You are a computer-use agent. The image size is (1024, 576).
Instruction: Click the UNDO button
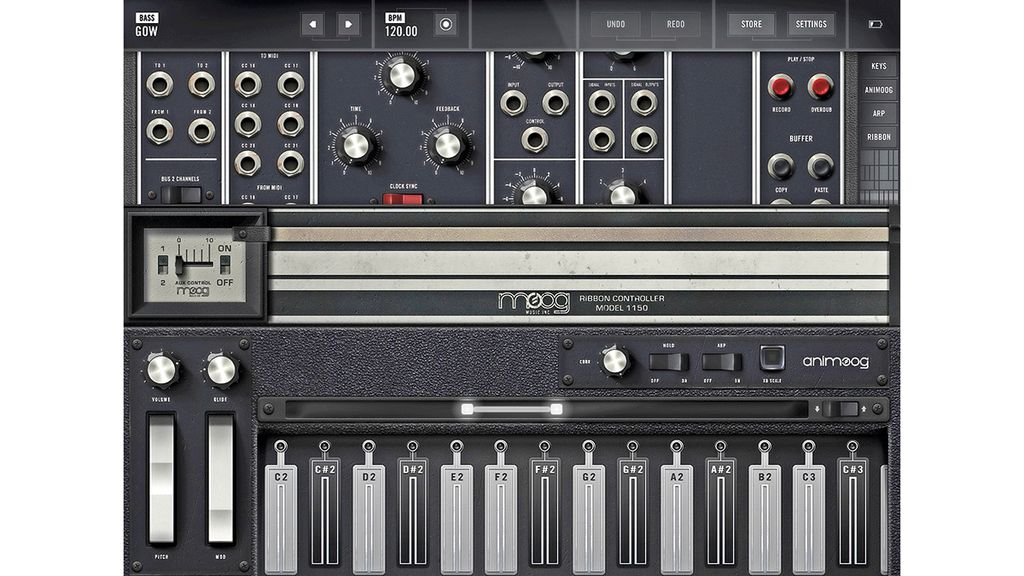[x=614, y=22]
